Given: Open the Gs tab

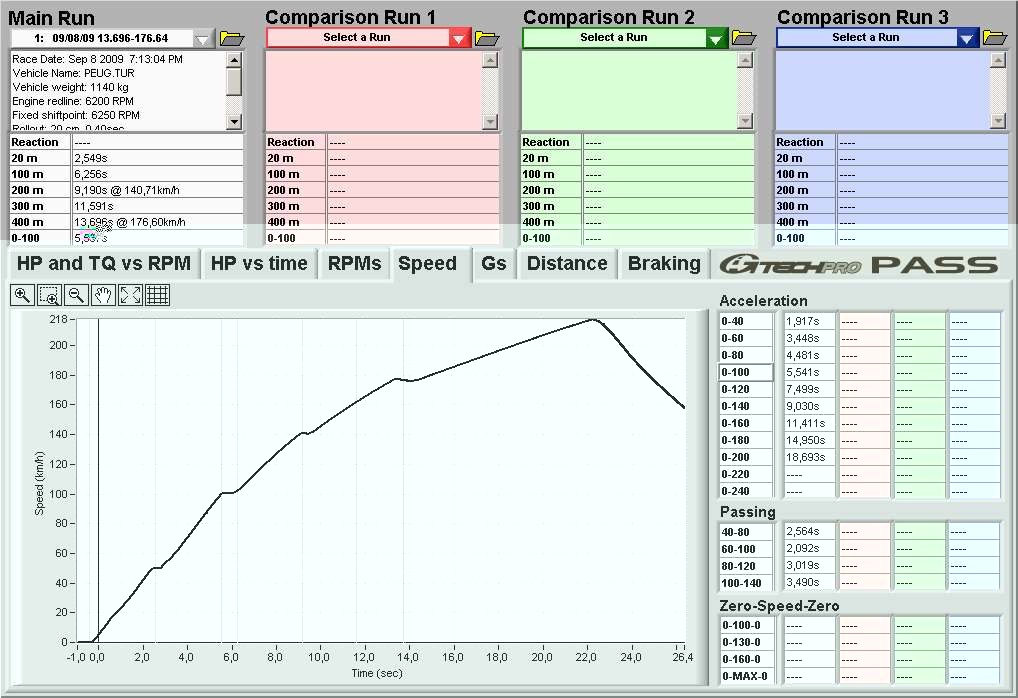Looking at the screenshot, I should click(x=494, y=264).
